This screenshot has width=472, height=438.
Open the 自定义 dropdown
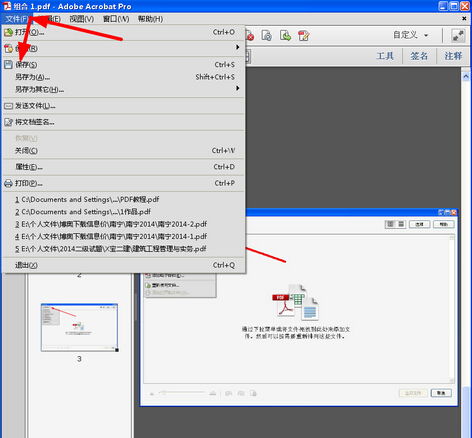tap(410, 35)
